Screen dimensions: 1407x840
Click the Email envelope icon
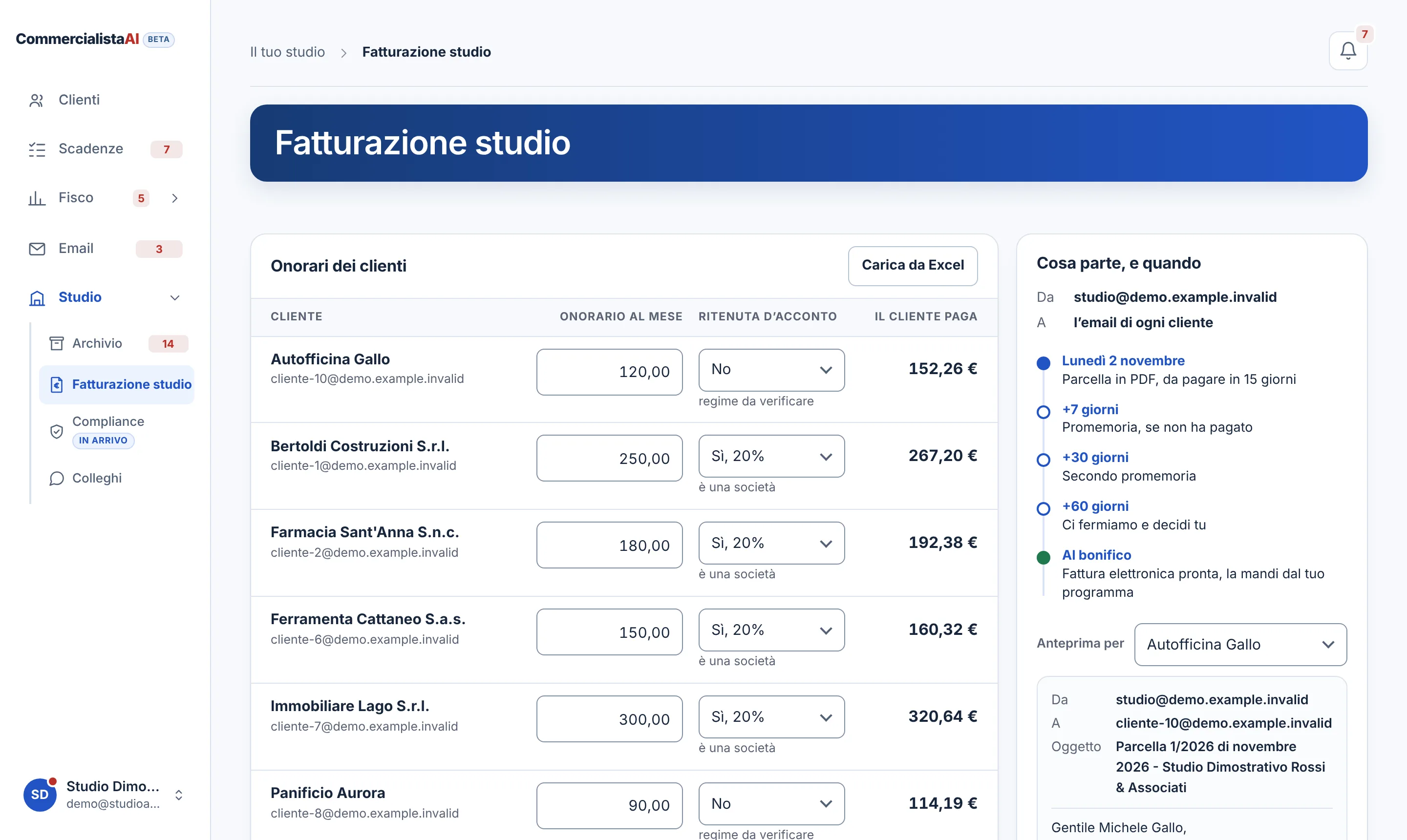[37, 249]
